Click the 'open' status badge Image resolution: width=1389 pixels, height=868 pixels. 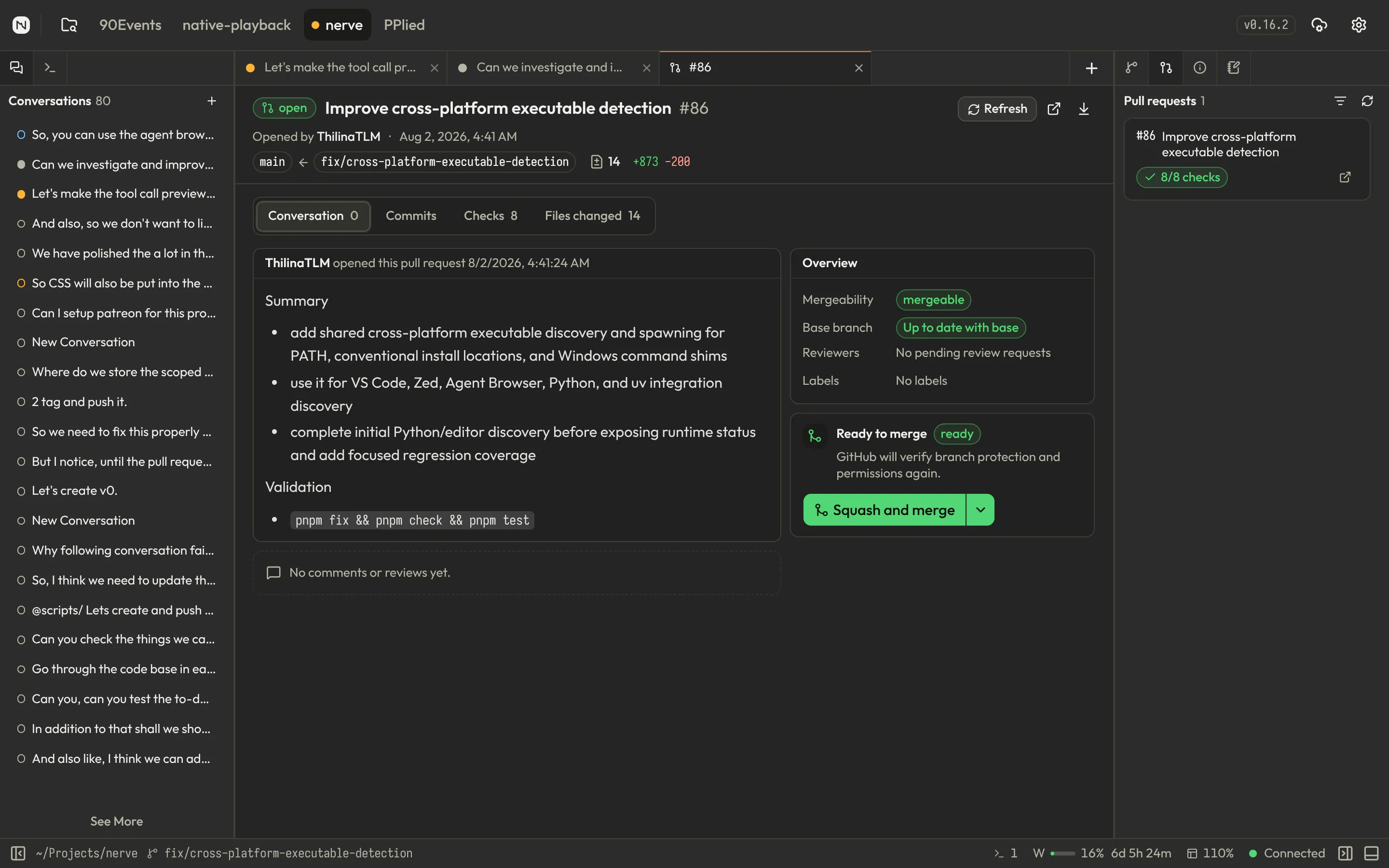point(285,108)
